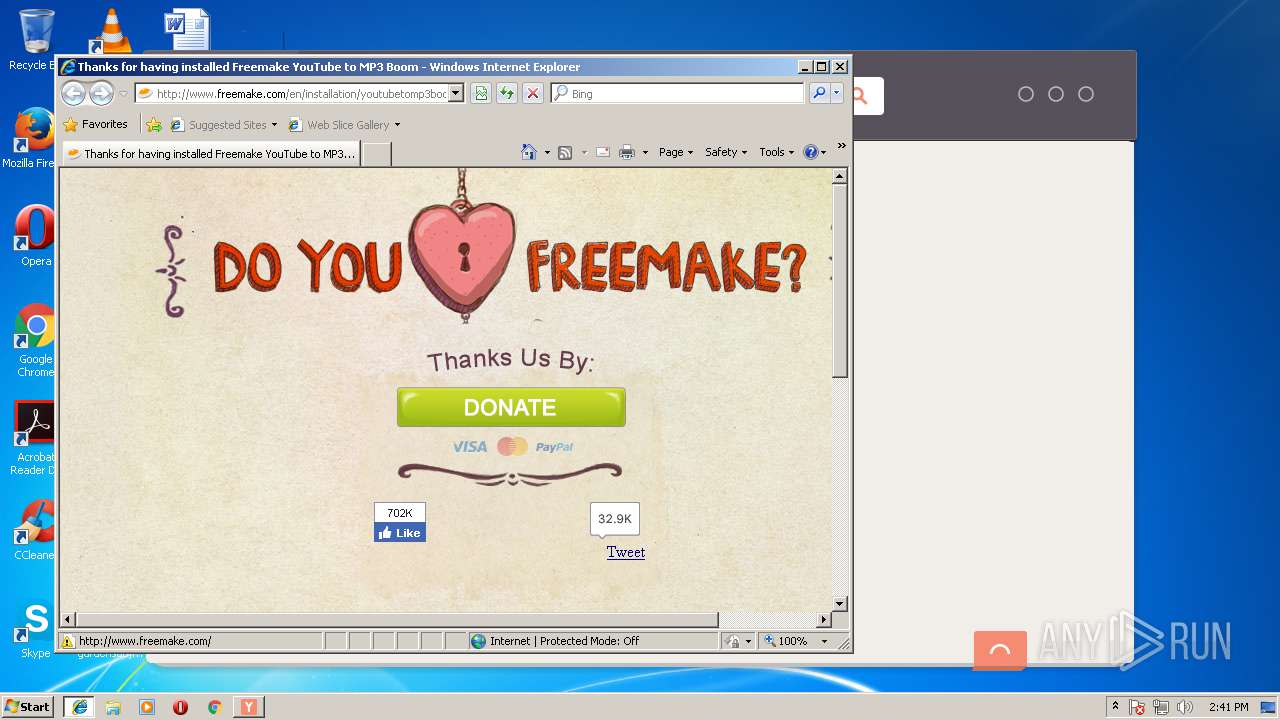Open a new blank tab
Viewport: 1280px width, 720px height.
(375, 154)
